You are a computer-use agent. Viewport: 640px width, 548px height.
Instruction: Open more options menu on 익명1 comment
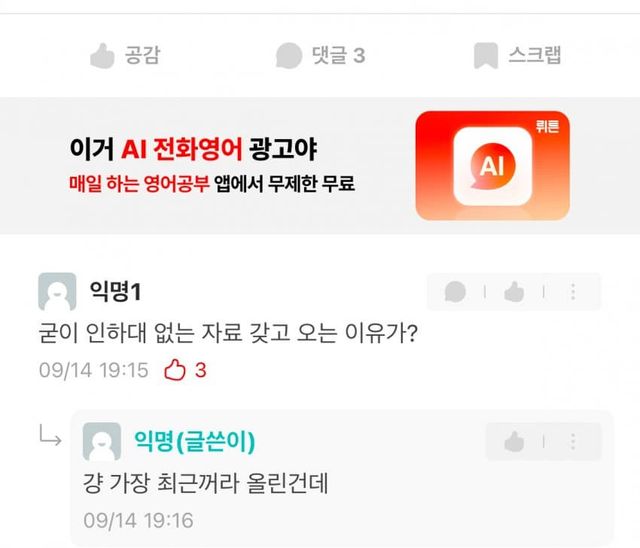pyautogui.click(x=573, y=292)
